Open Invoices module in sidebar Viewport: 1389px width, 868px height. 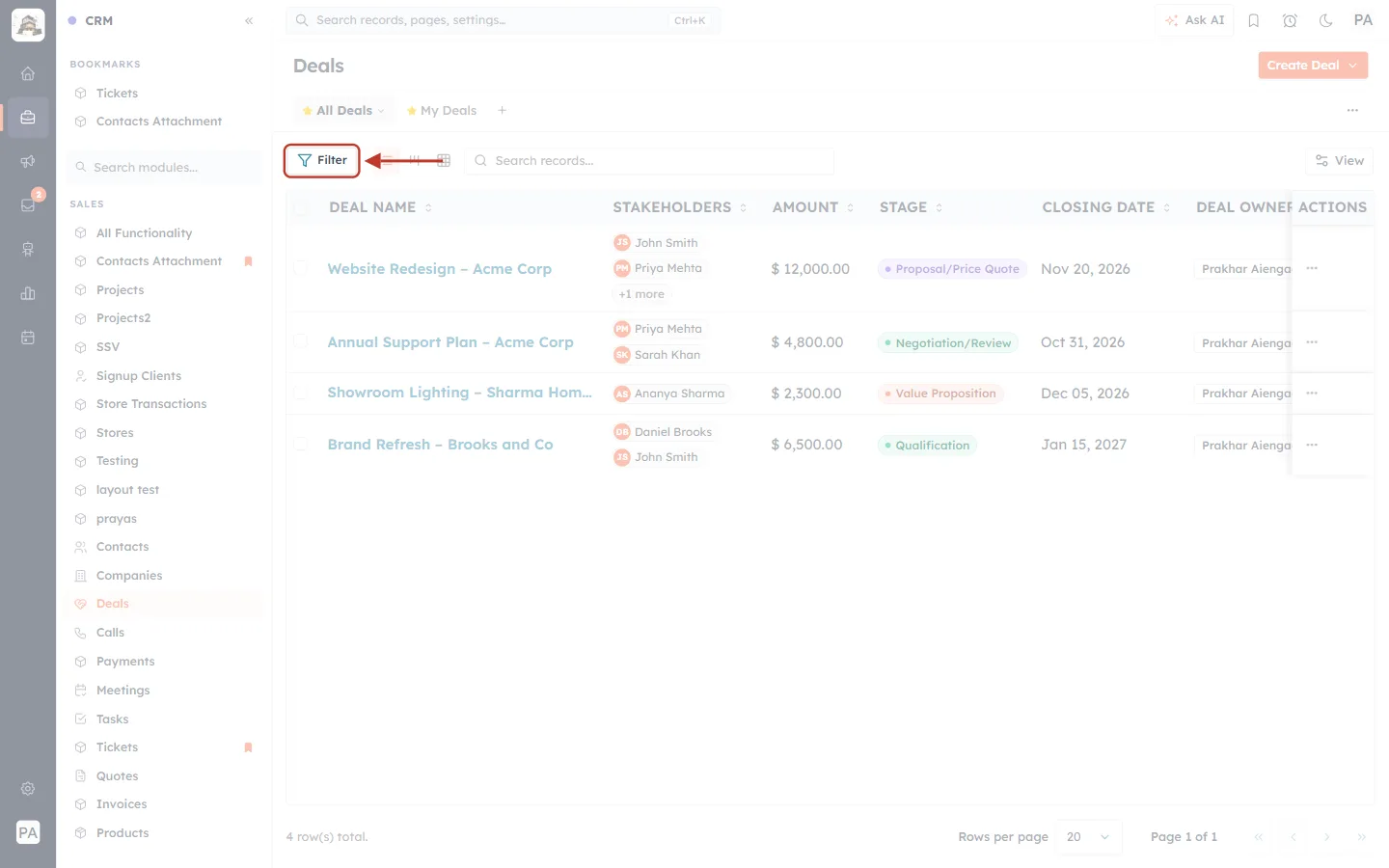click(122, 804)
